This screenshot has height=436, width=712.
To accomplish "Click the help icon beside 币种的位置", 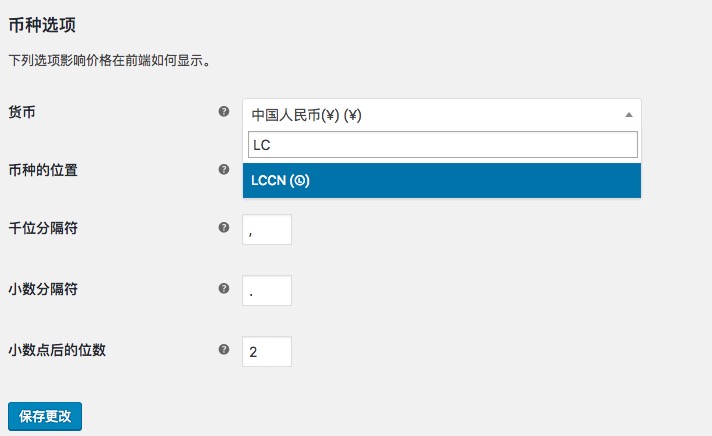I will click(224, 169).
